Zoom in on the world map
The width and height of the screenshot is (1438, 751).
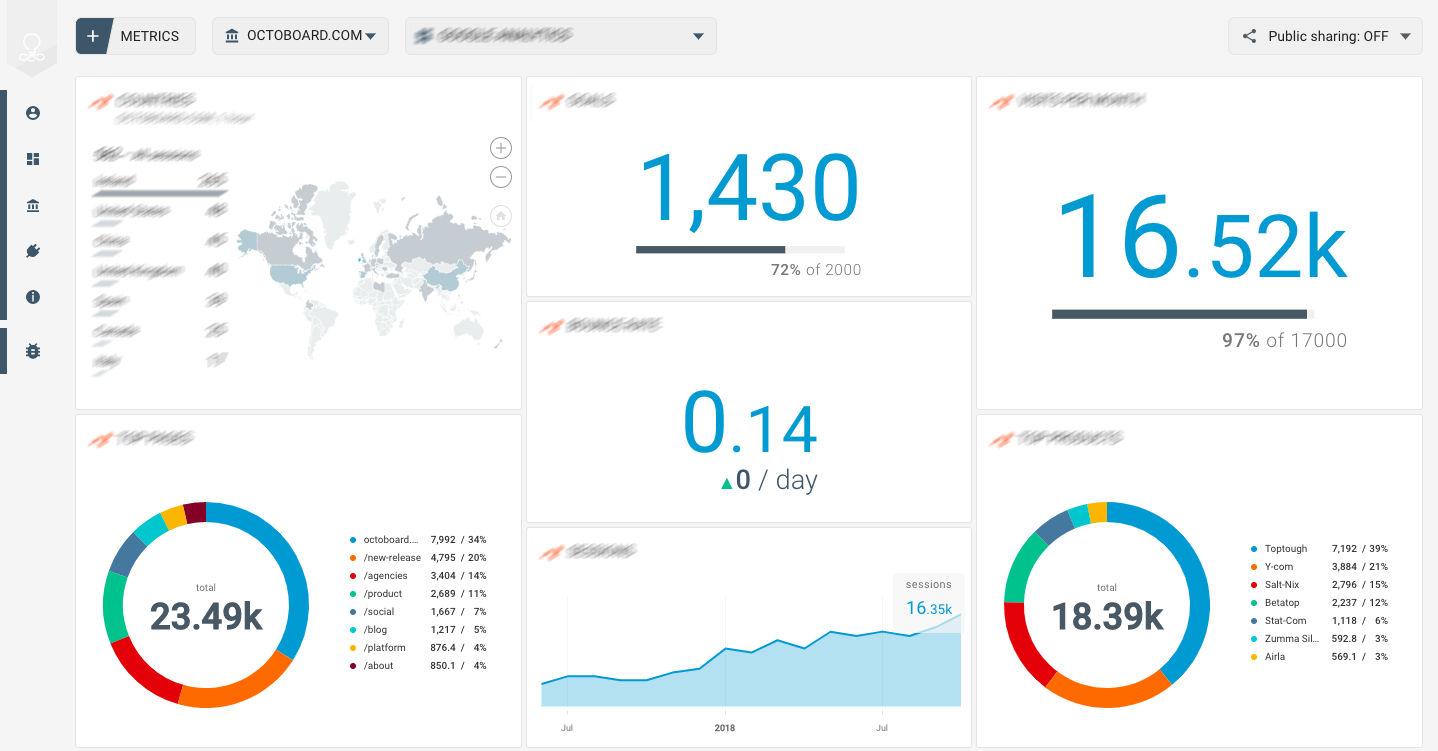point(501,148)
